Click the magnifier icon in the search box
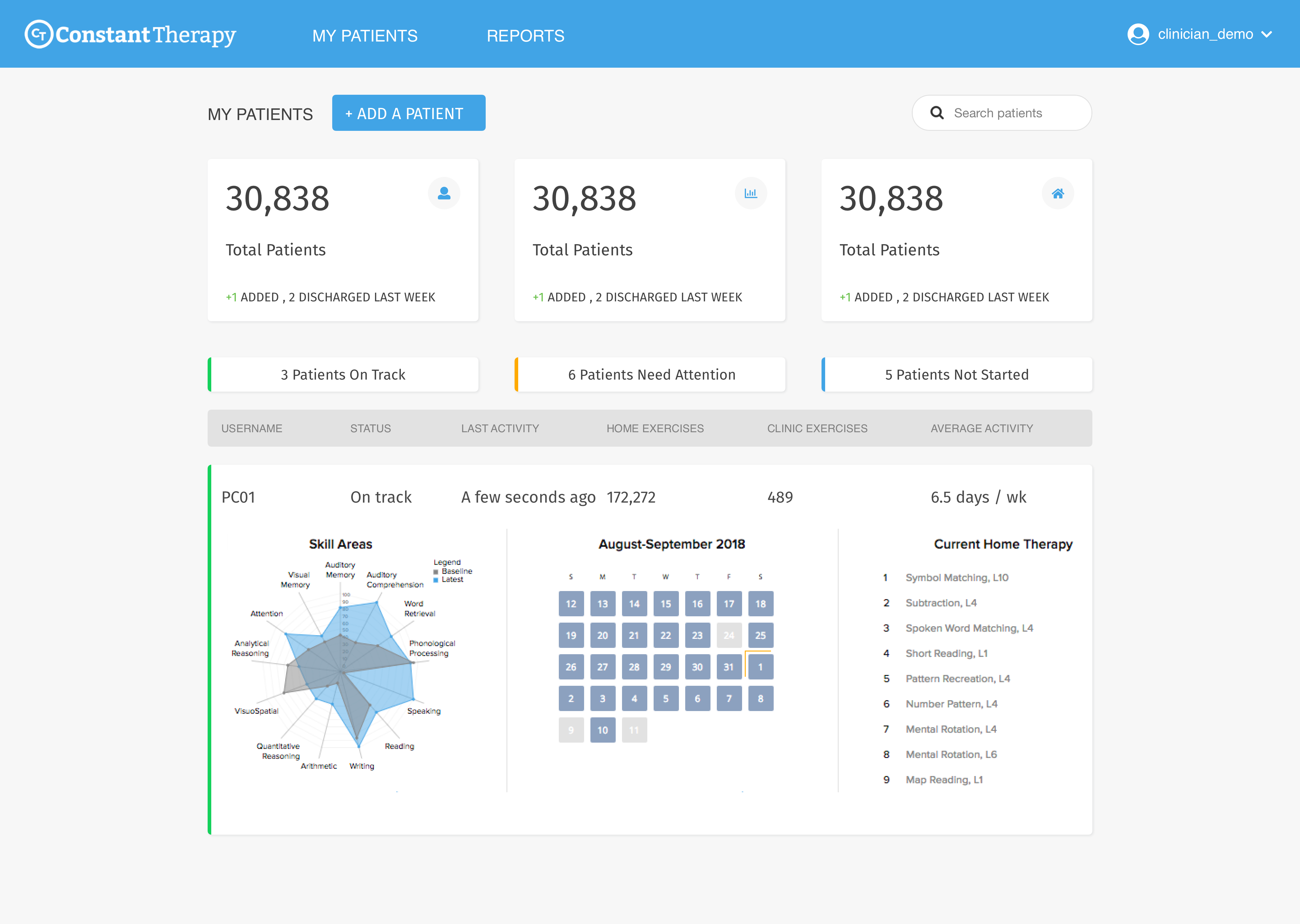1300x924 pixels. 937,113
